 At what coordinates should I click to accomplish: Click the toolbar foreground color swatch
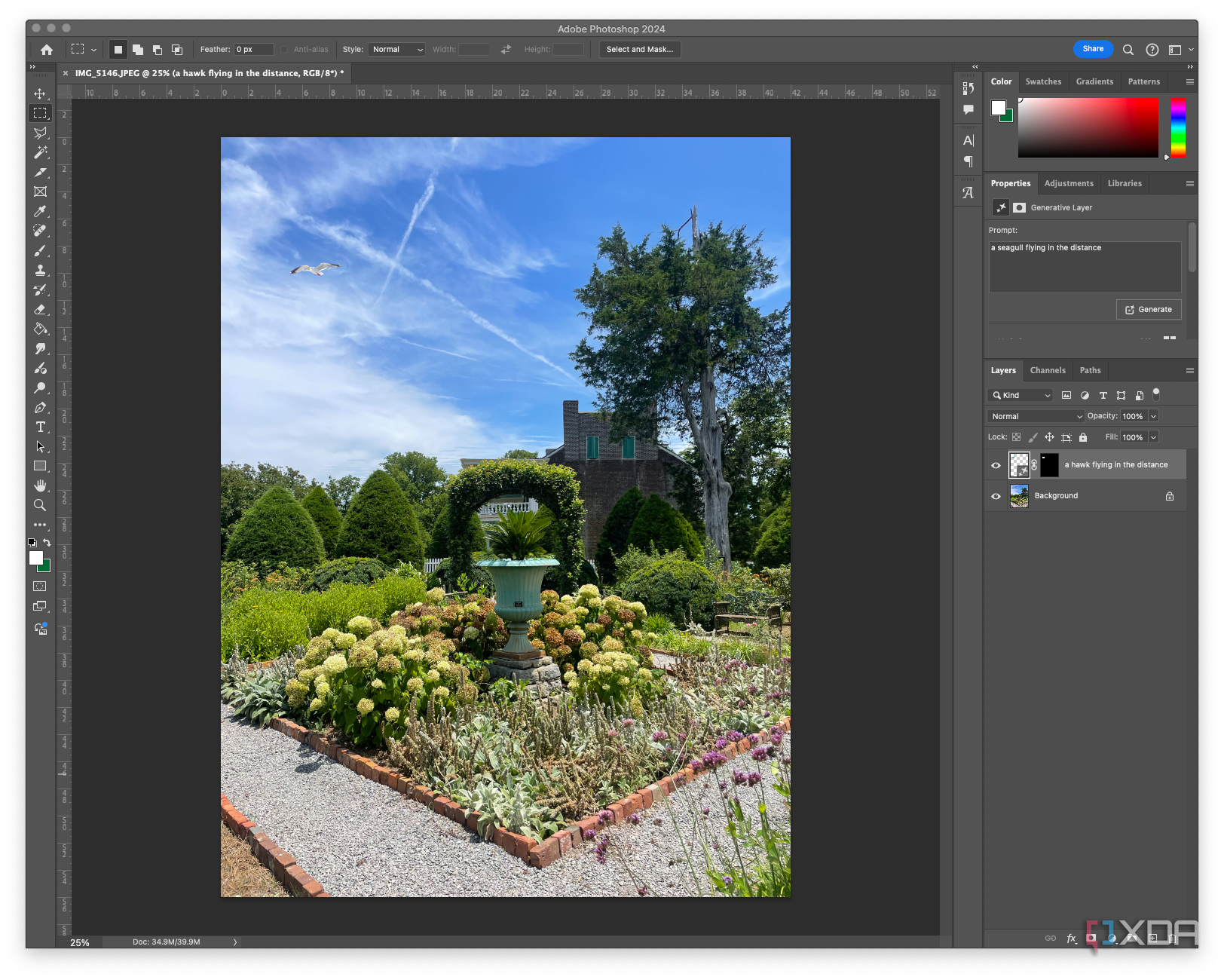click(36, 558)
